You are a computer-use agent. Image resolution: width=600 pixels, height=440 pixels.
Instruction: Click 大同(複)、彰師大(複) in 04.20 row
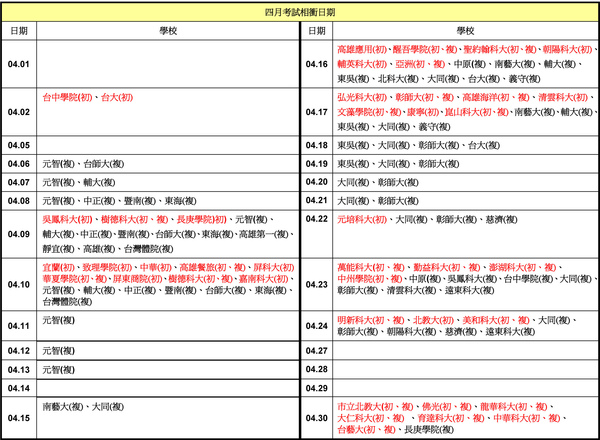pyautogui.click(x=378, y=183)
